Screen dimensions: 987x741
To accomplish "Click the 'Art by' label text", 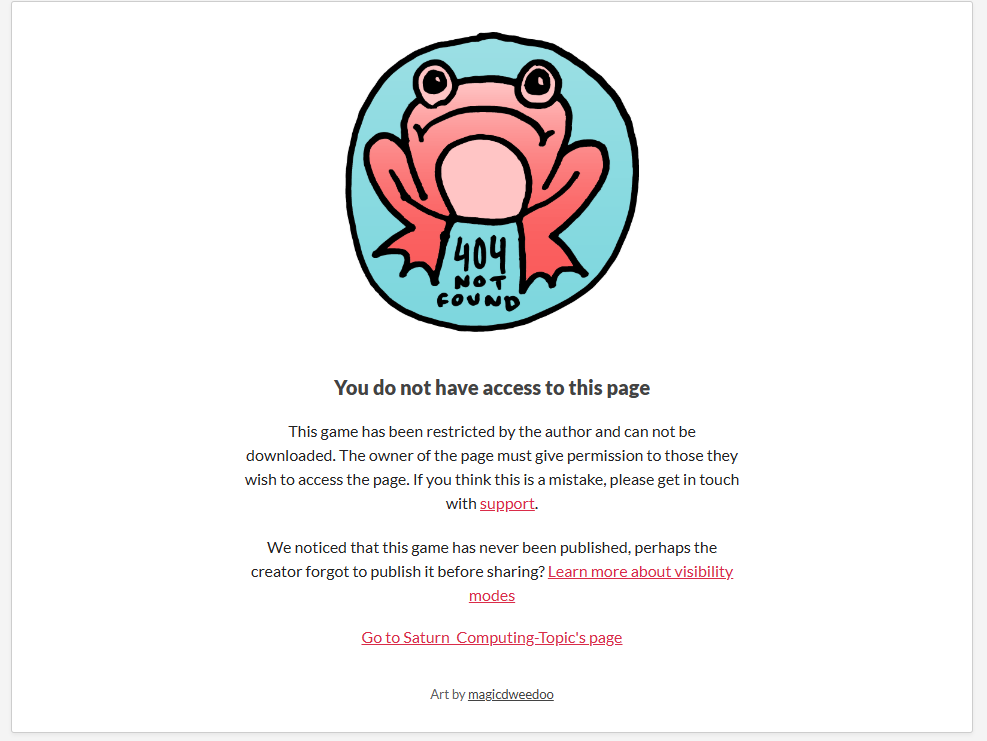I will tap(448, 694).
